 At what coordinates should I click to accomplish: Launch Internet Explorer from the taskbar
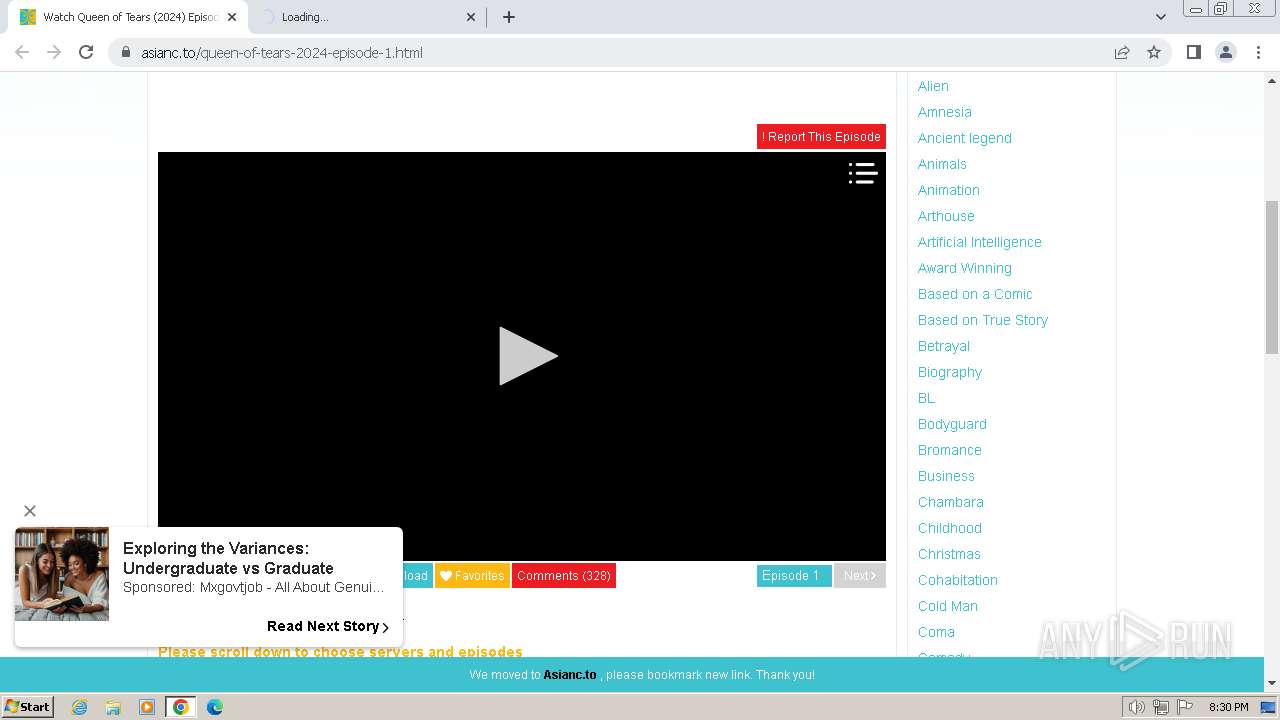80,707
